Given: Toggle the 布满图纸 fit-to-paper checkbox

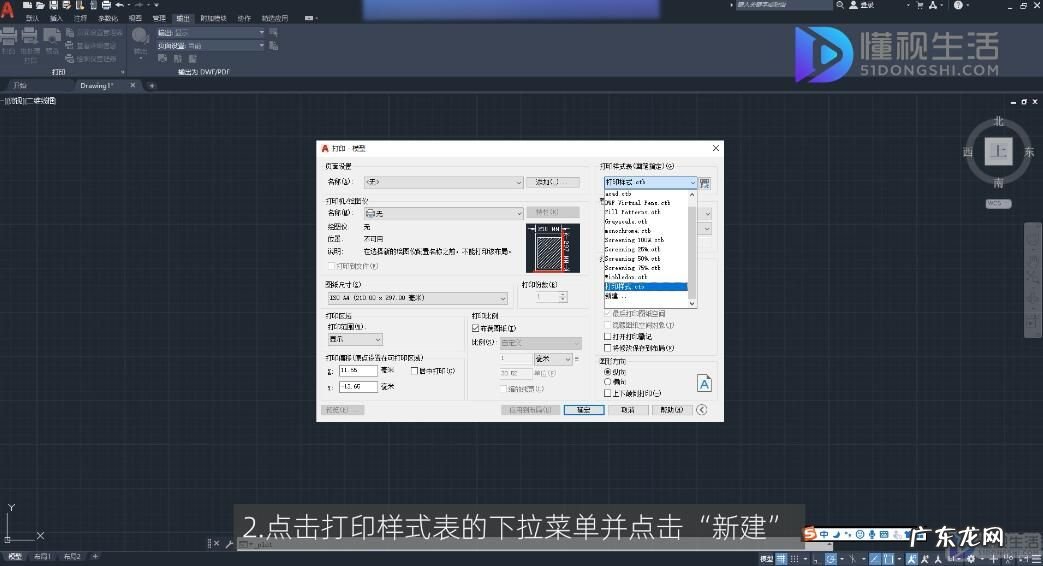Looking at the screenshot, I should (476, 328).
